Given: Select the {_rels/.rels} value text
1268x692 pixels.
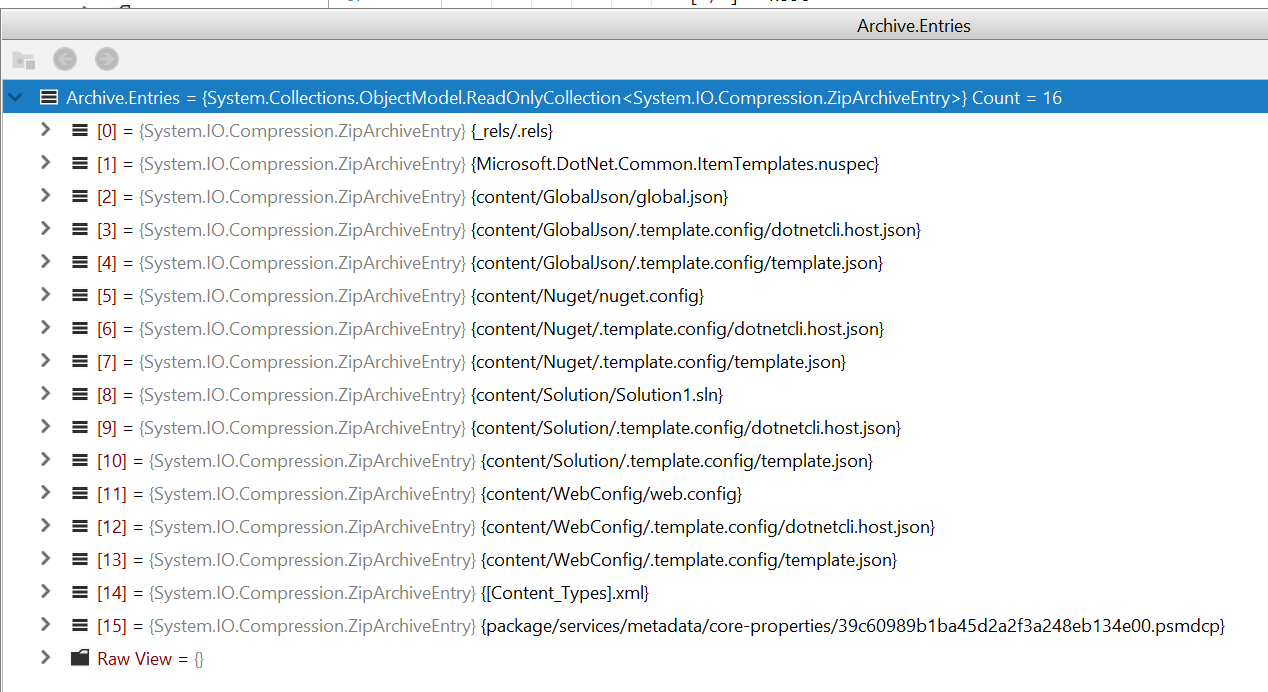Looking at the screenshot, I should point(512,131).
